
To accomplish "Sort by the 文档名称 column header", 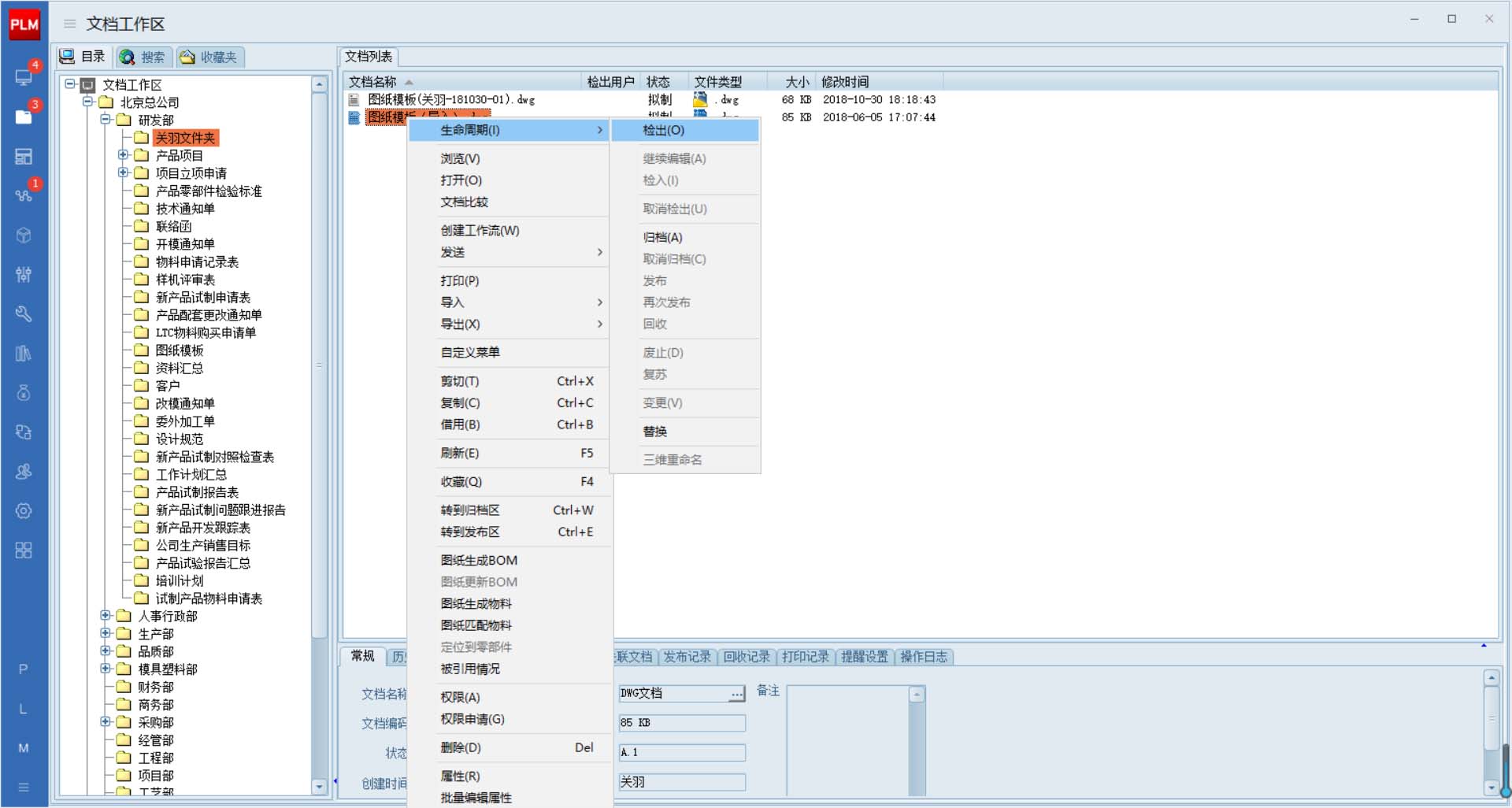I will 372,82.
